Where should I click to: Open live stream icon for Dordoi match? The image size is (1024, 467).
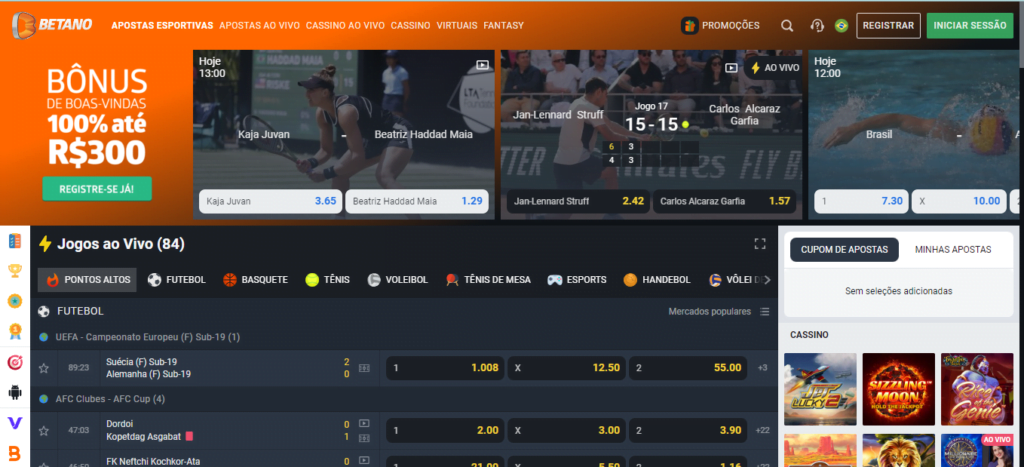click(364, 423)
